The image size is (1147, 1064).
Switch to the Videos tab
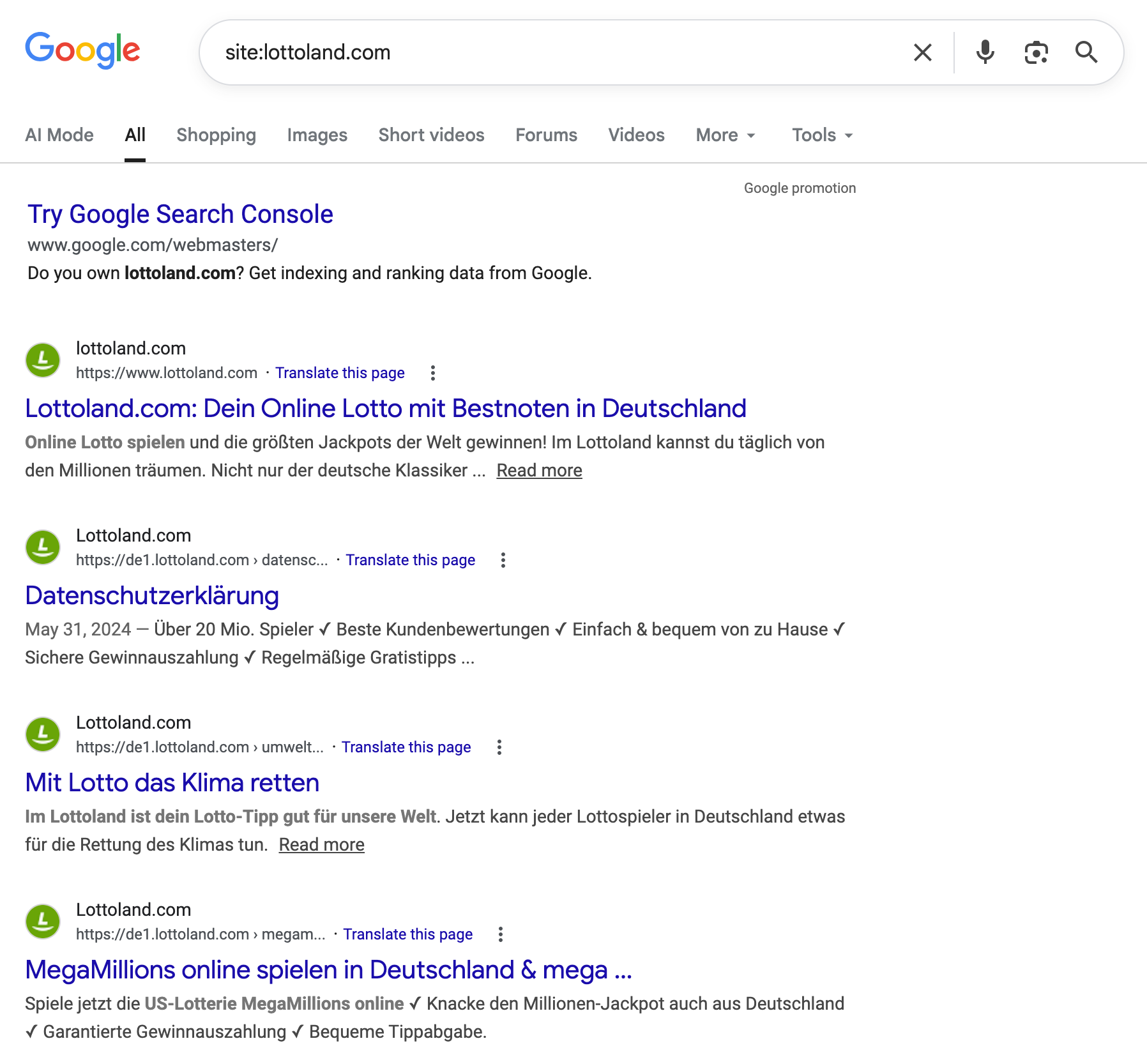coord(635,135)
